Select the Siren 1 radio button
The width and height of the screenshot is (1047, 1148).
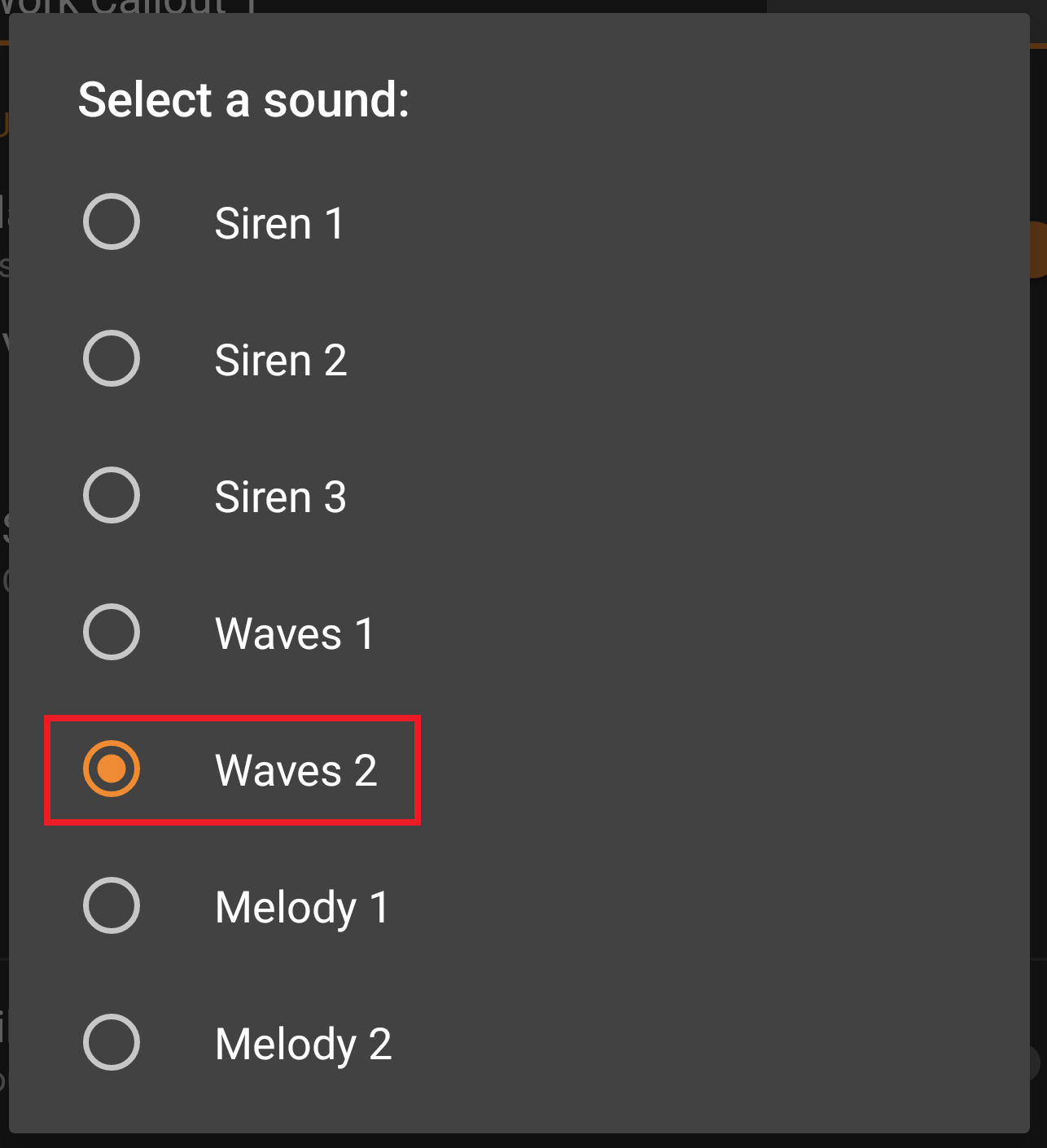112,221
